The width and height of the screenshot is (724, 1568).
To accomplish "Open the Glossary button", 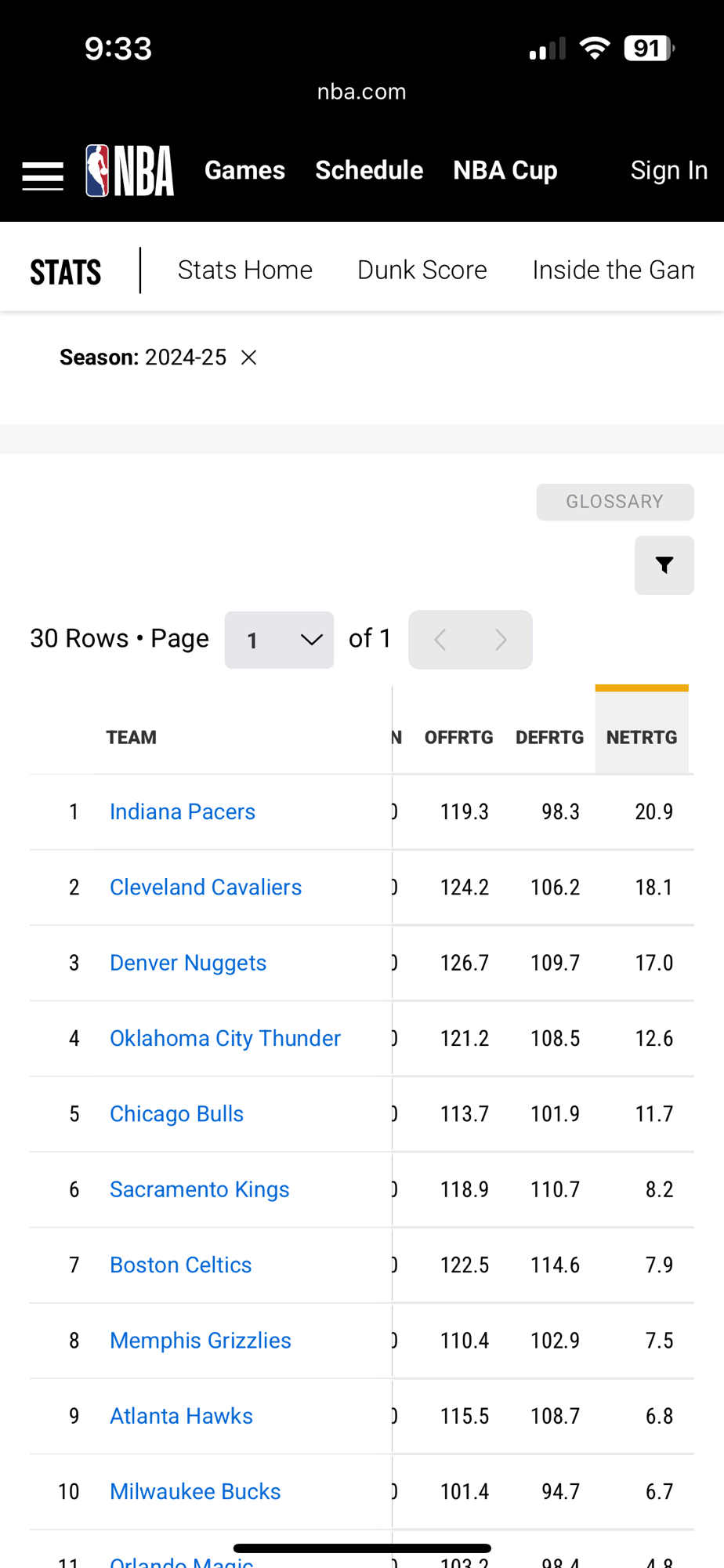I will [x=614, y=502].
